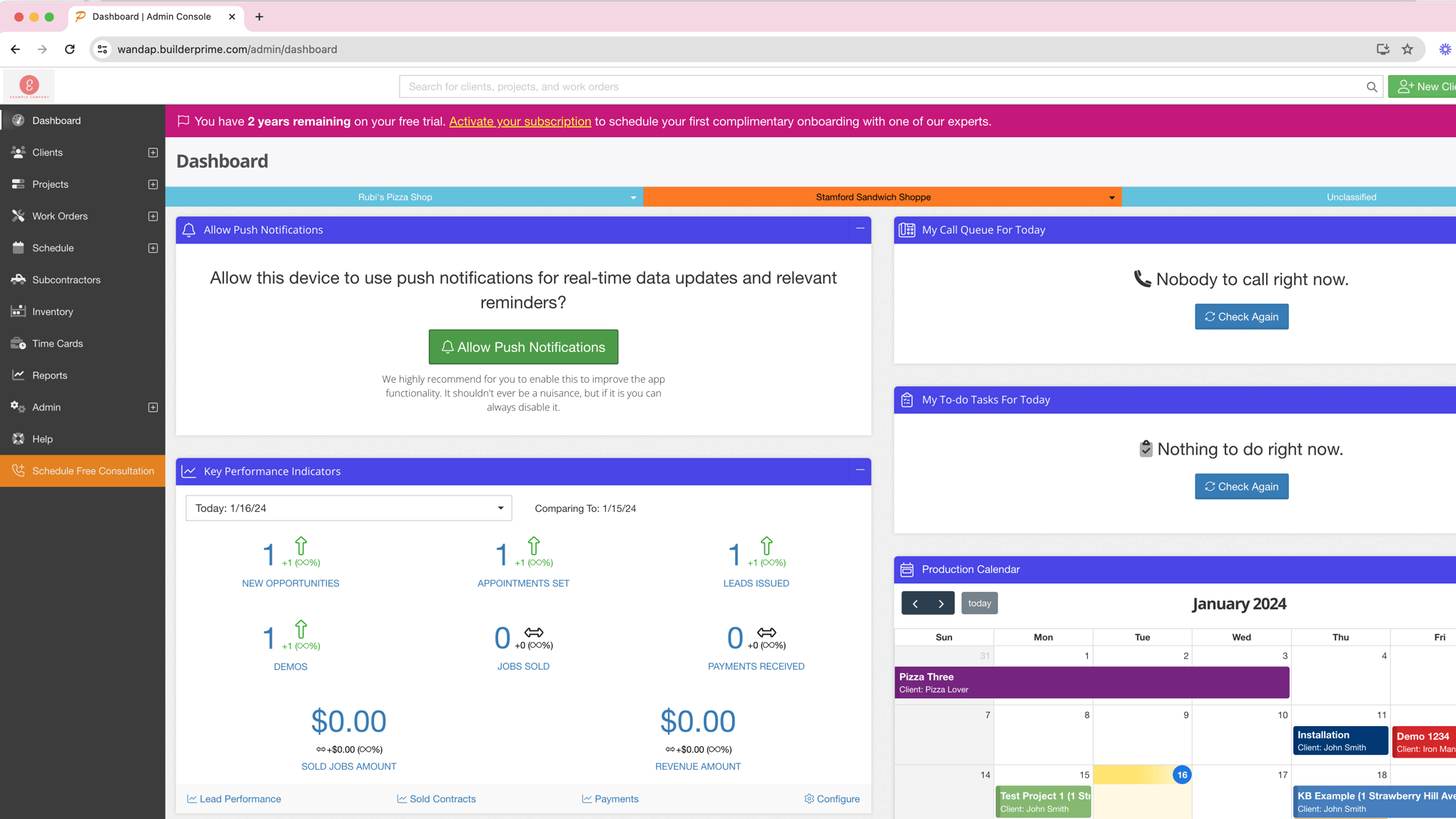Screen dimensions: 1456x819
Task: Bookmark this page with star icon
Action: [x=1407, y=49]
